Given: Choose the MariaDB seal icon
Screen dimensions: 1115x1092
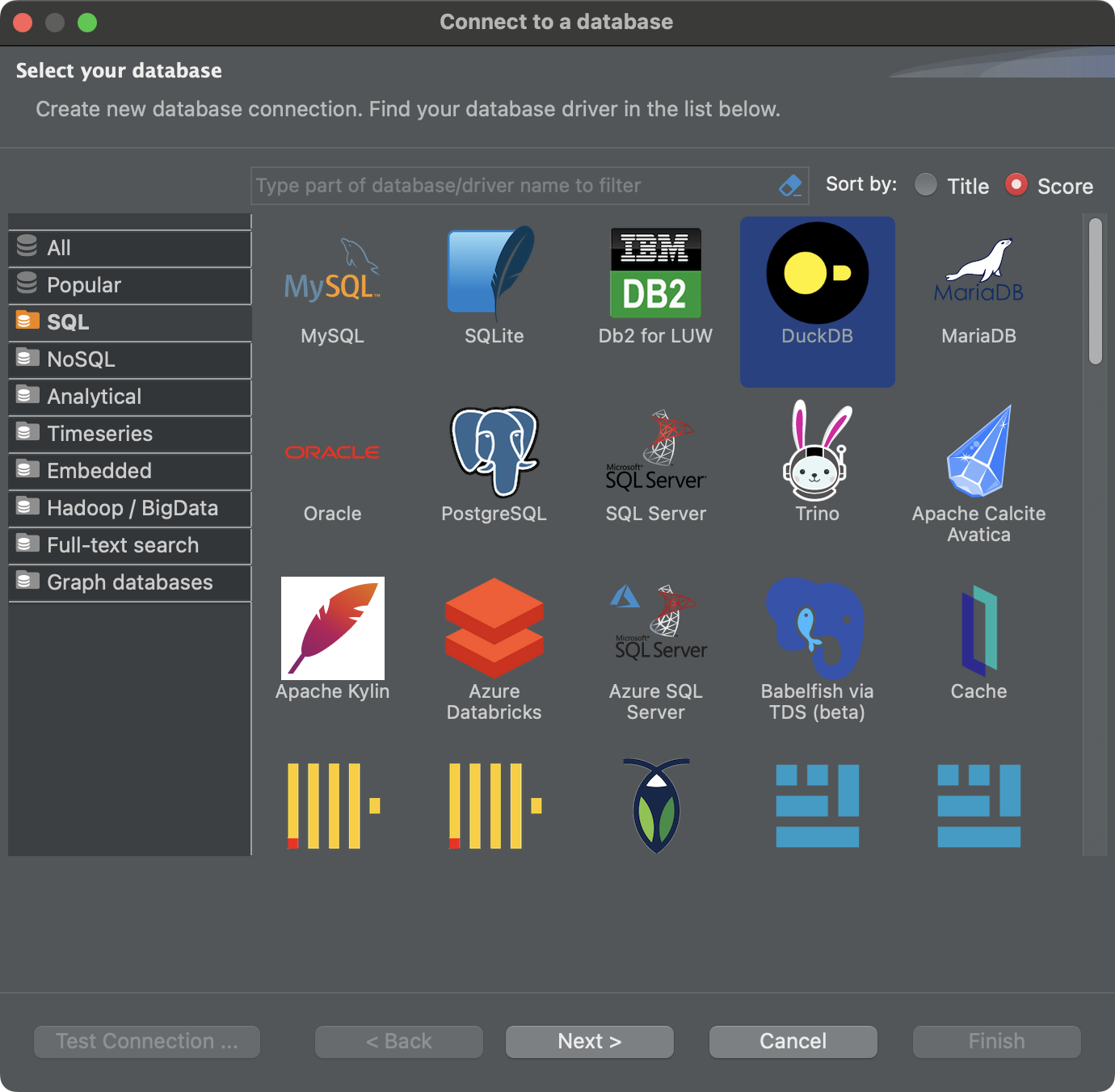Looking at the screenshot, I should (978, 271).
